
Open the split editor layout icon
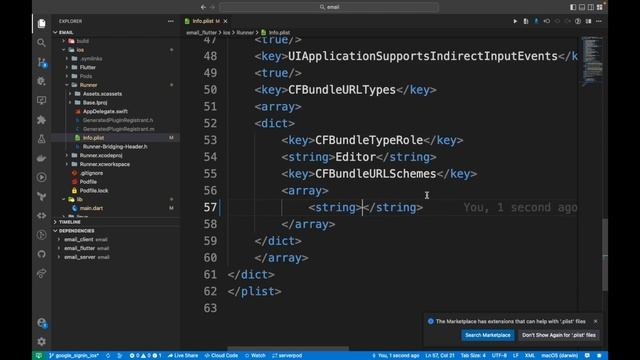588,21
